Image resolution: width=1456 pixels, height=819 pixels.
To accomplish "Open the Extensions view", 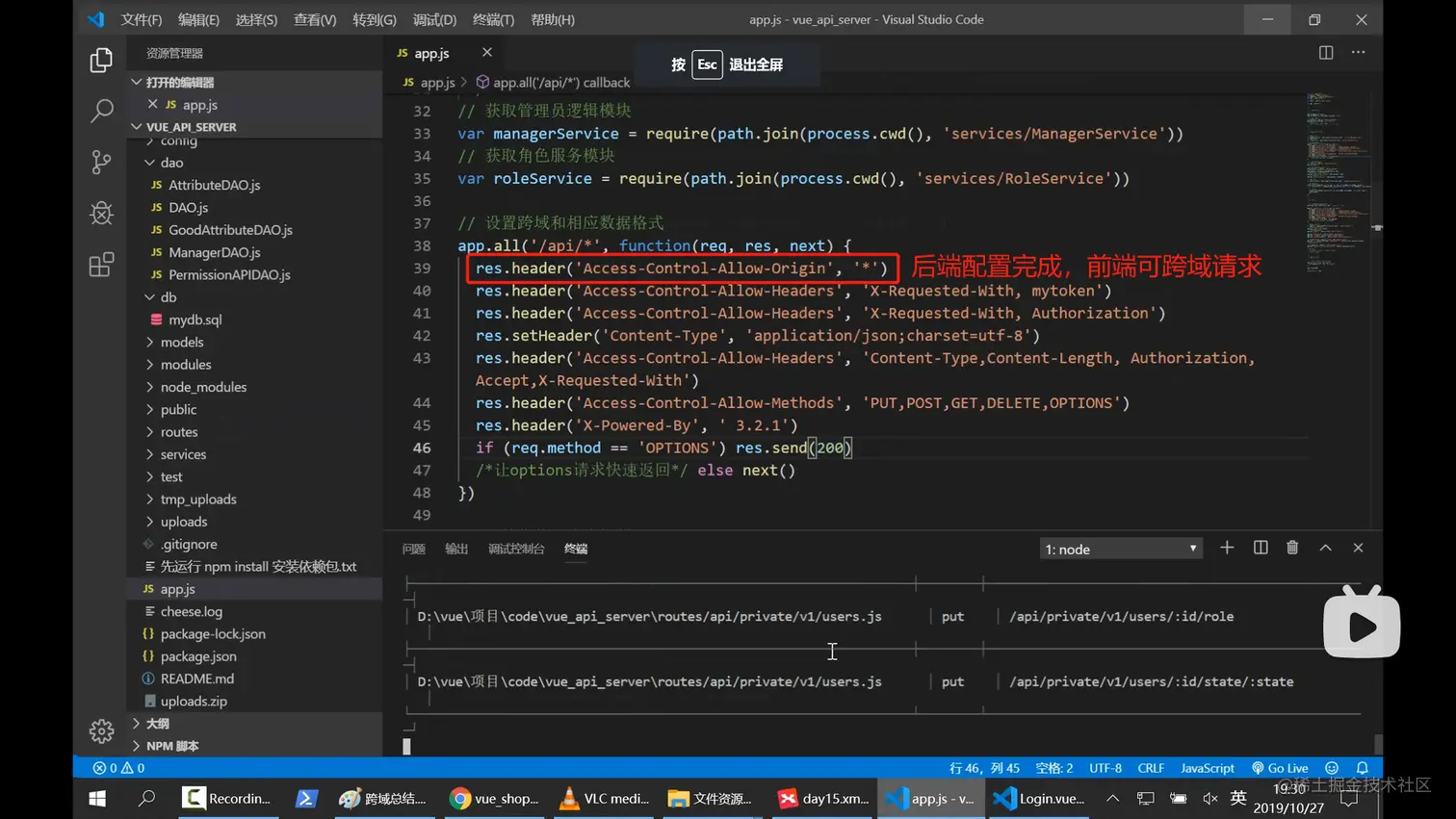I will 101,265.
